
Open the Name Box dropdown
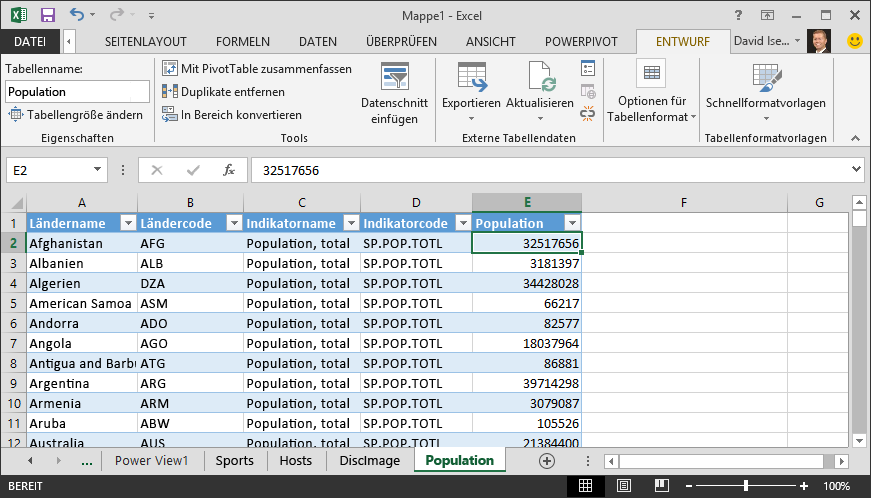point(97,169)
